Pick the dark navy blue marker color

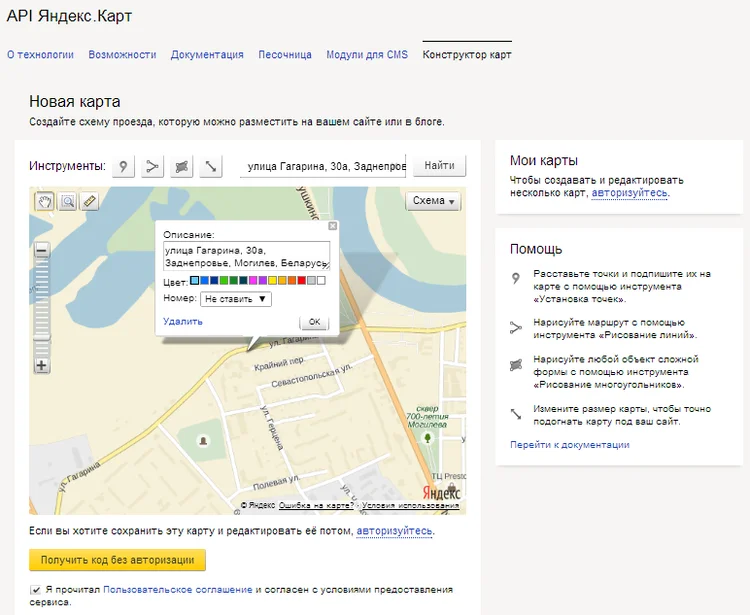pyautogui.click(x=214, y=280)
